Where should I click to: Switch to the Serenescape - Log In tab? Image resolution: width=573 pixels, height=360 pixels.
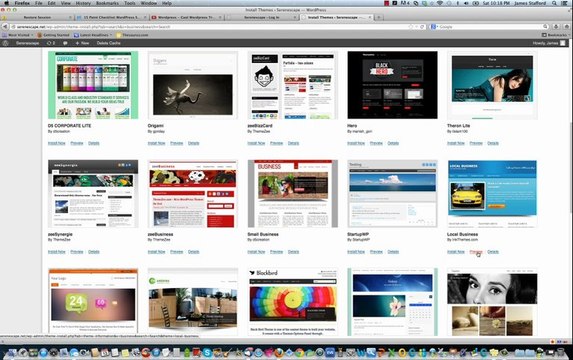point(261,17)
